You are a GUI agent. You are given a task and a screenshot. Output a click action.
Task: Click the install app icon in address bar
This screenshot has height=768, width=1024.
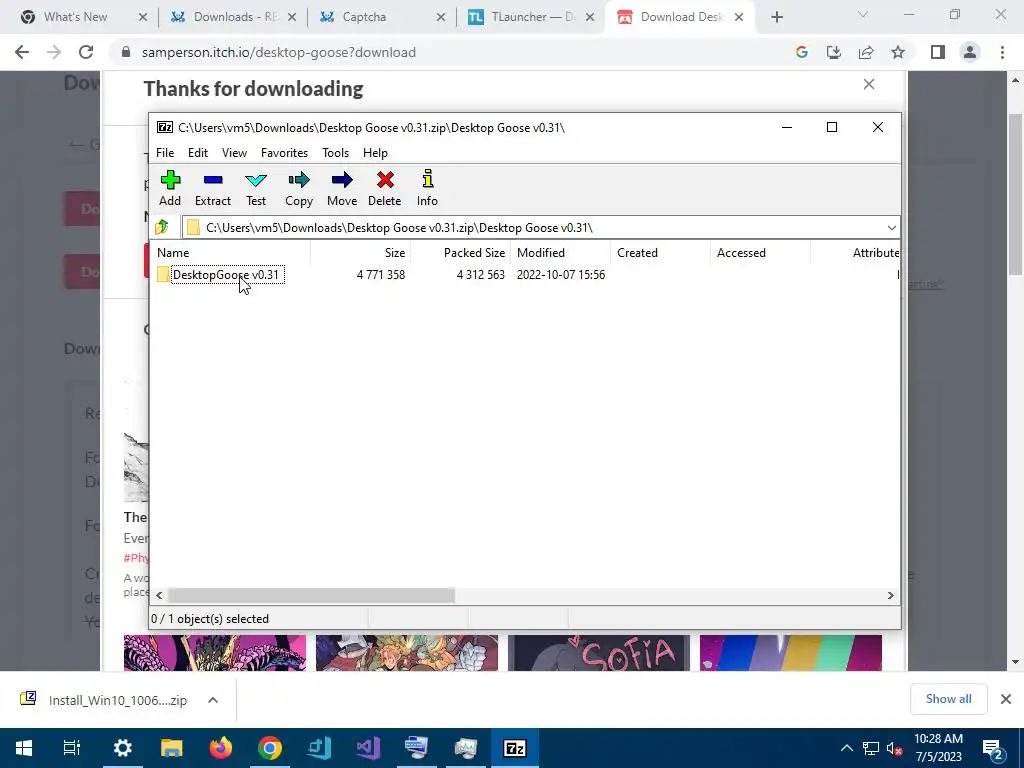(834, 52)
